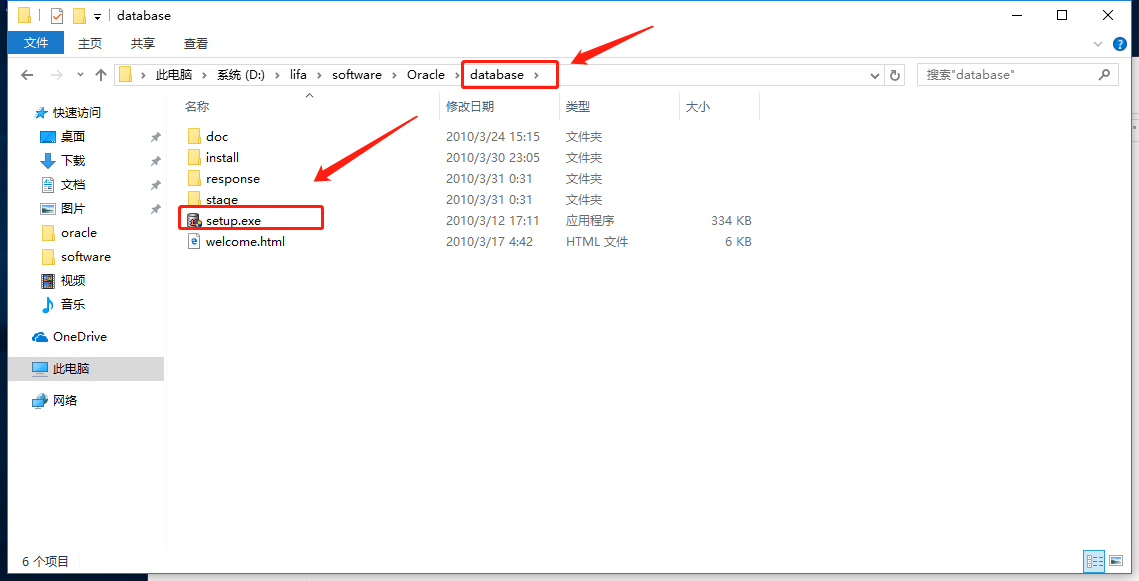Expand chevron after 此电脑 in breadcrumb
This screenshot has height=581, width=1139.
[205, 75]
